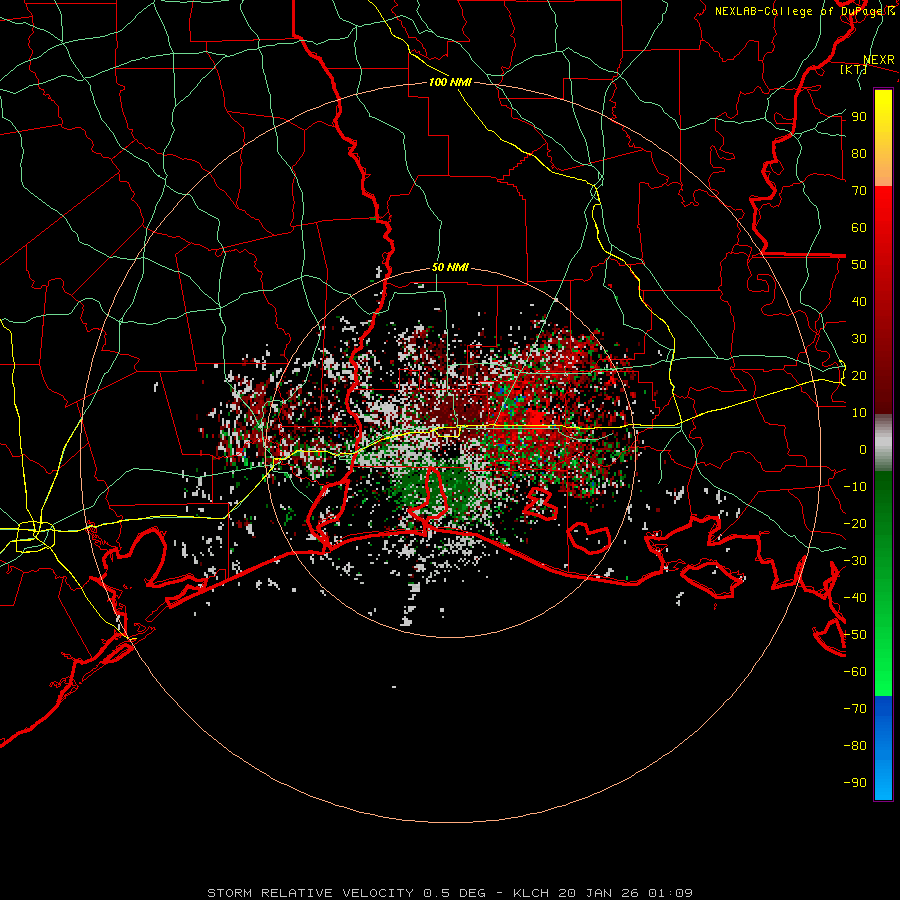Click the -10 value on velocity scale
Image resolution: width=900 pixels, height=900 pixels.
point(855,487)
